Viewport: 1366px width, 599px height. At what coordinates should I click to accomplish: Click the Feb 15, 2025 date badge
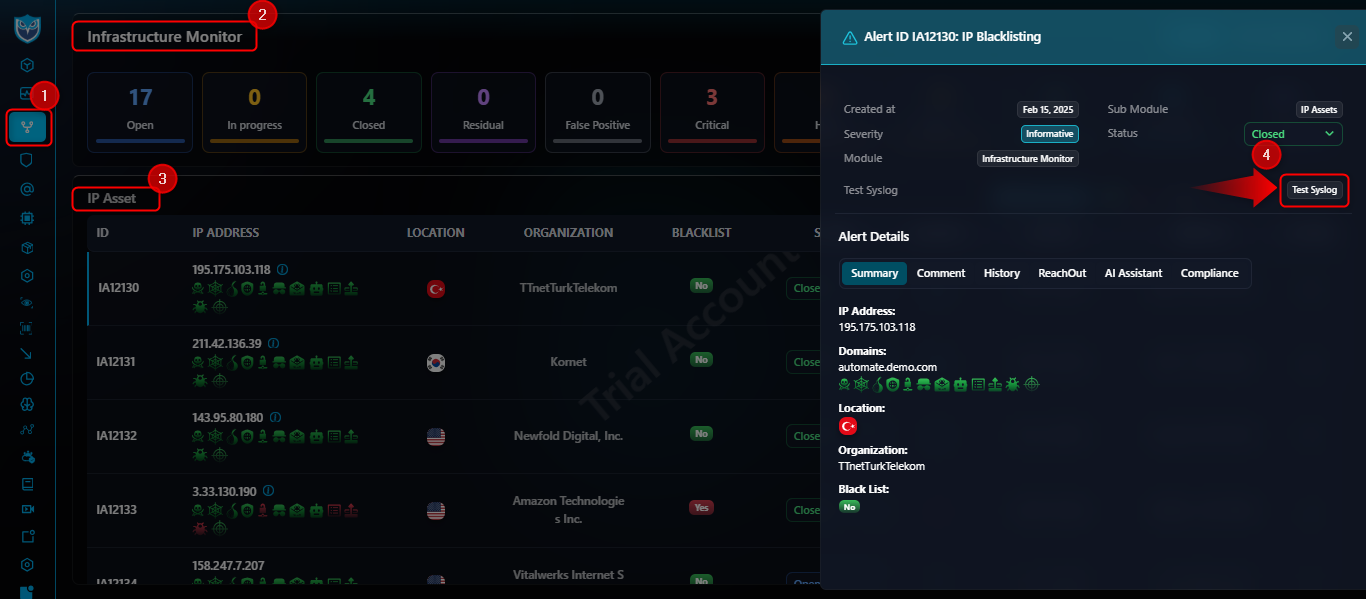pos(1048,110)
